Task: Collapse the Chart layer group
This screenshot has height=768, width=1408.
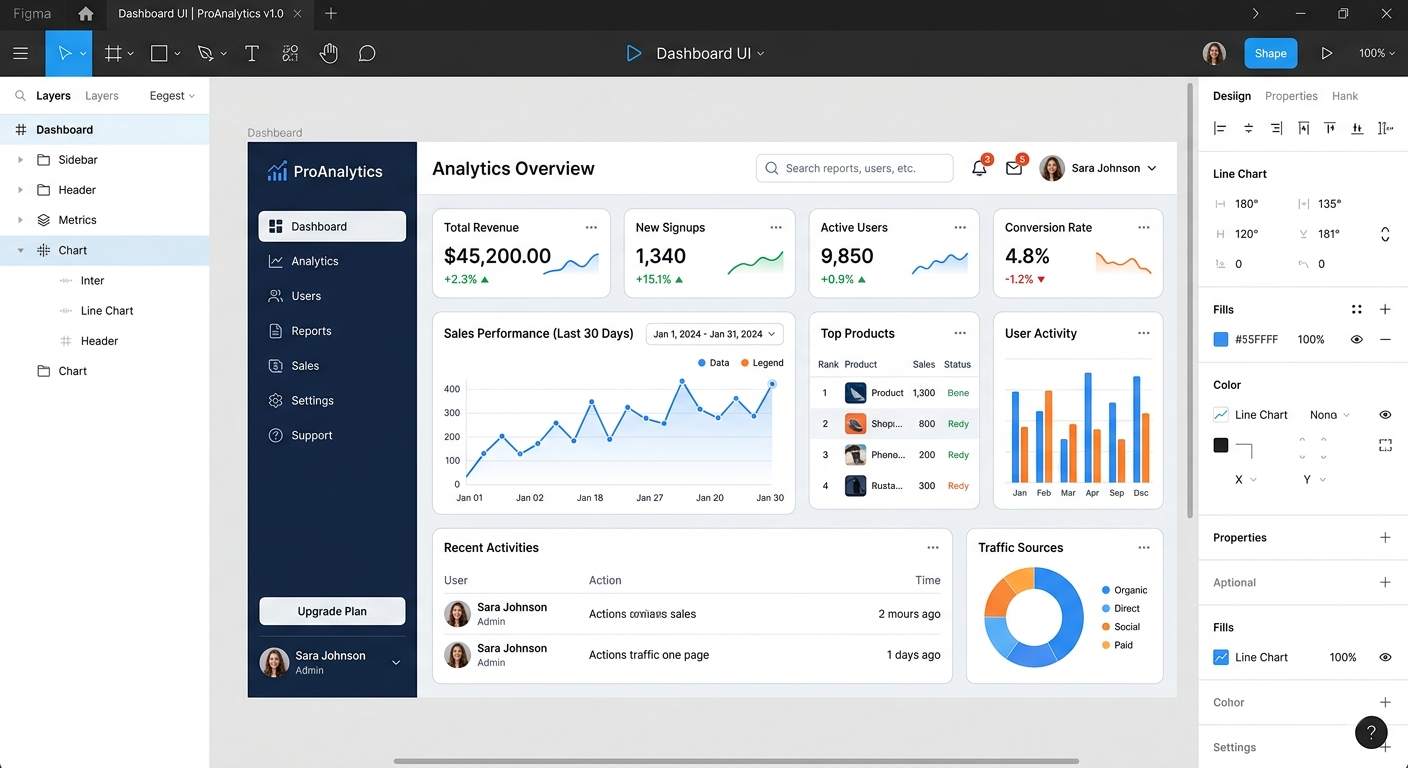Action: click(20, 250)
